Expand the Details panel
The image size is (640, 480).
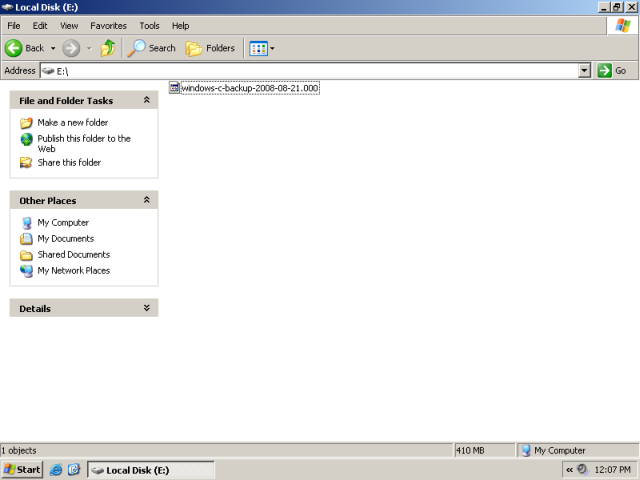(147, 308)
